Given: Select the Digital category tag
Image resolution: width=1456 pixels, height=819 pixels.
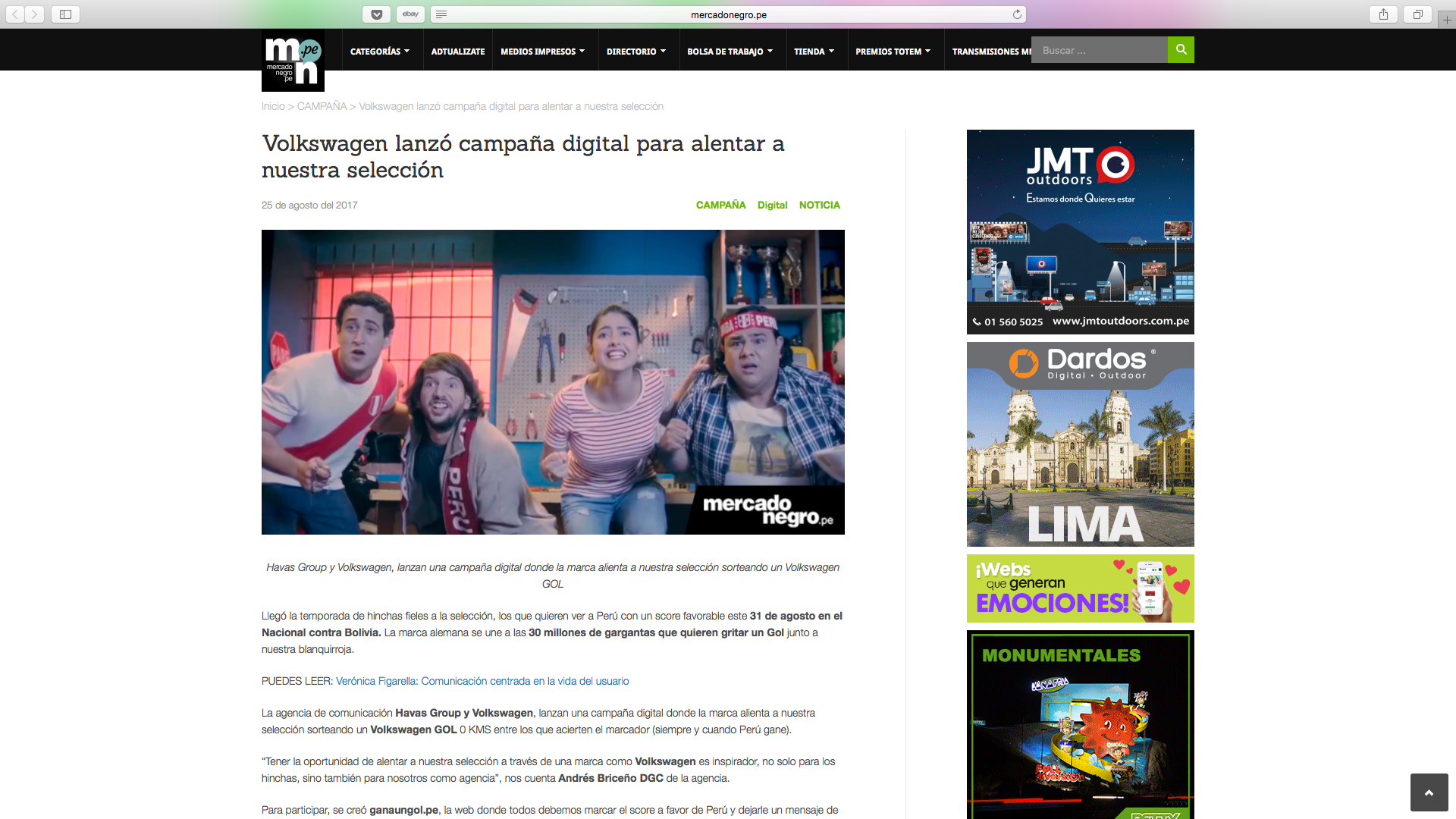Looking at the screenshot, I should coord(772,205).
